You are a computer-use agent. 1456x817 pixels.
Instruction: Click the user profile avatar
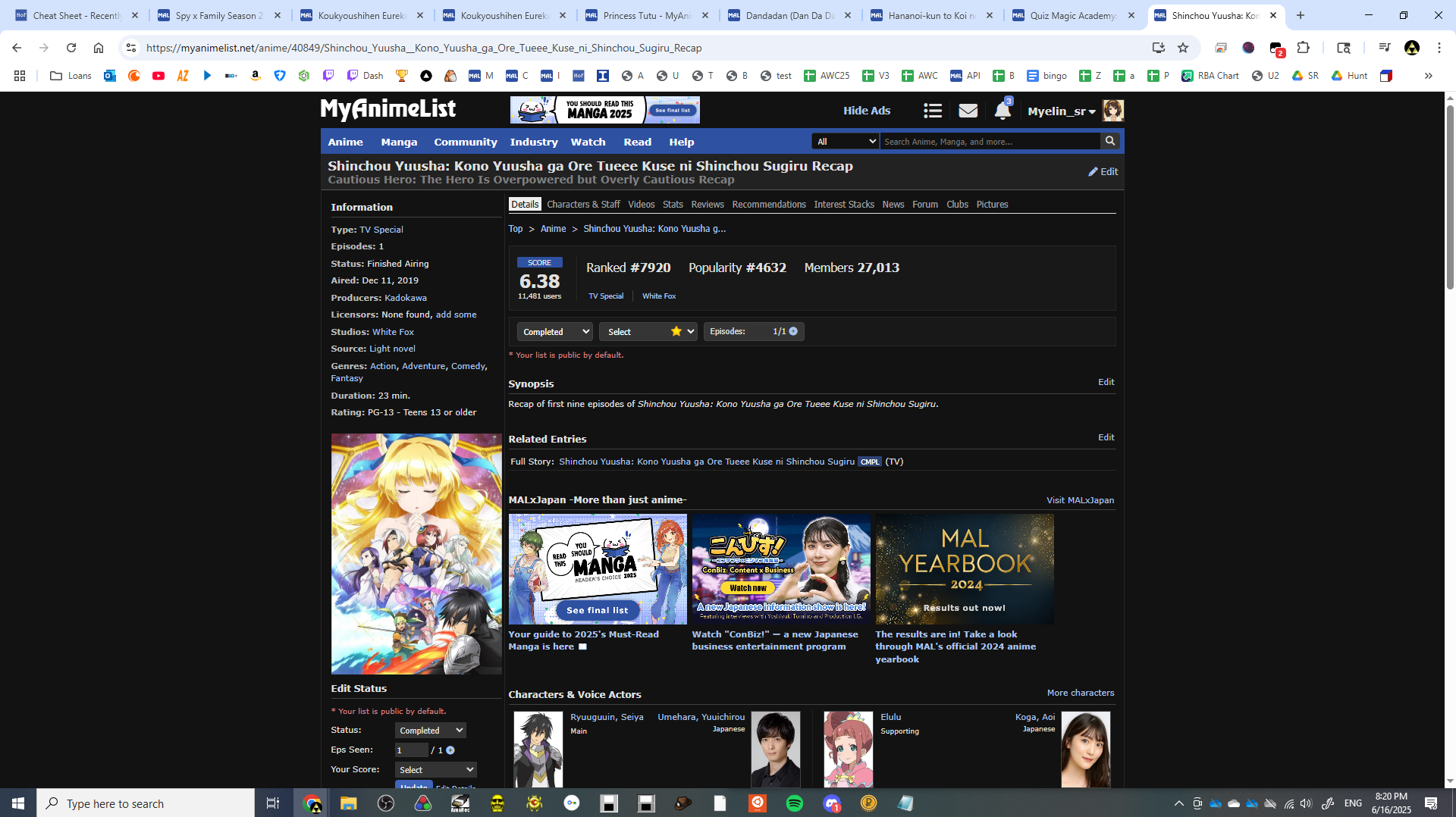coord(1113,111)
